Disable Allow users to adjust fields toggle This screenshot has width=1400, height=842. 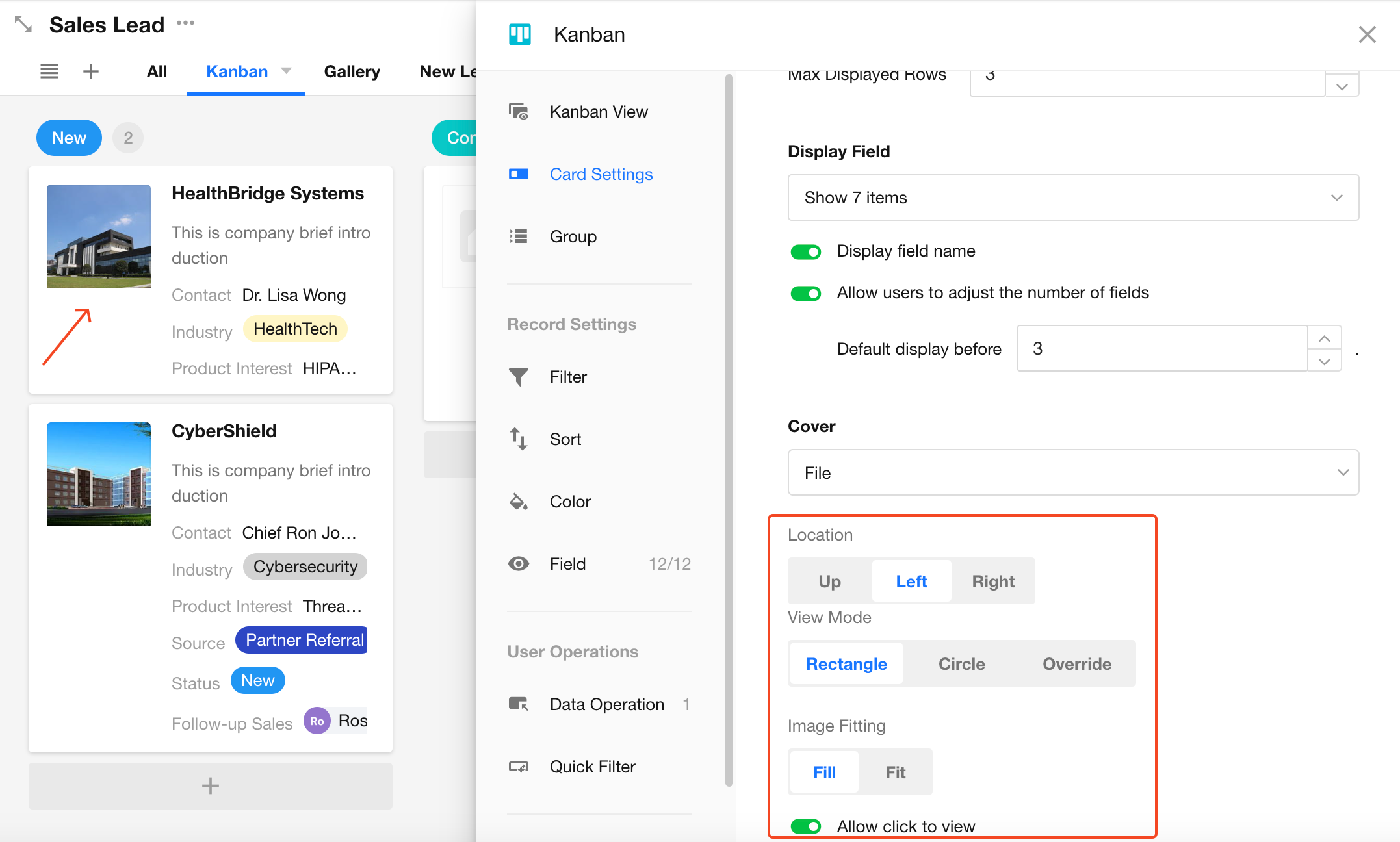(x=805, y=293)
